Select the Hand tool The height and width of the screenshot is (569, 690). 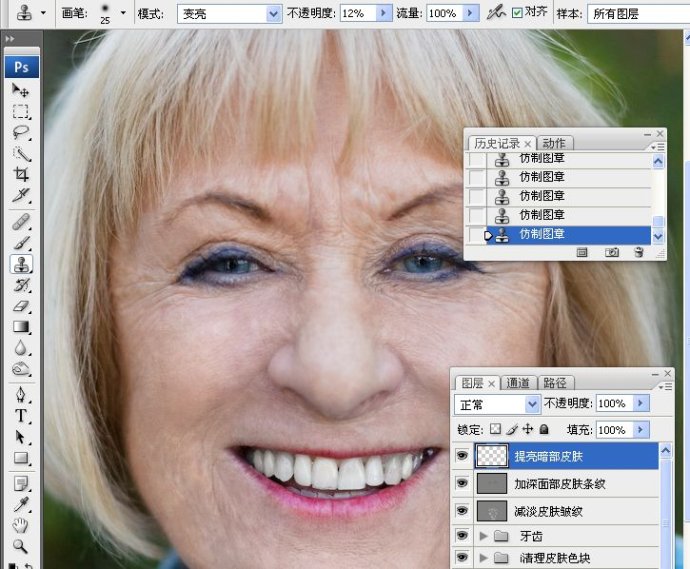(20, 525)
